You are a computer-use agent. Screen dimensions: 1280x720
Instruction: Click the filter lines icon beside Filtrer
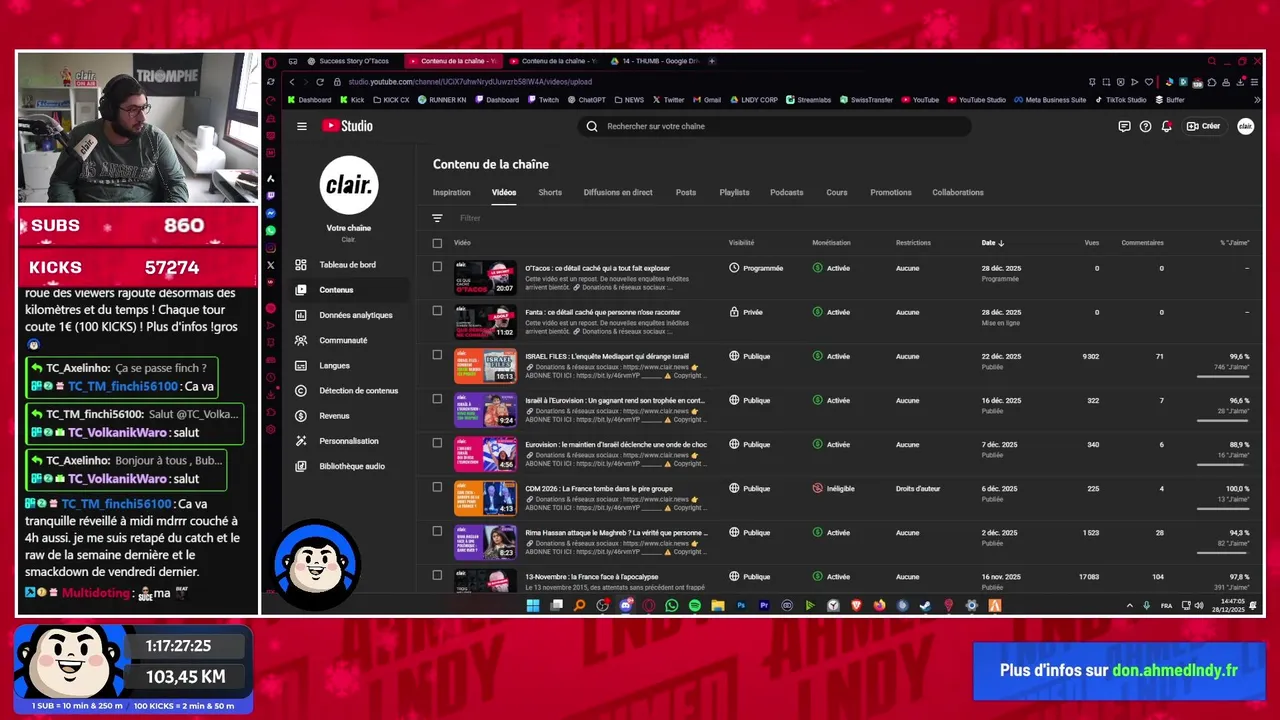click(x=437, y=218)
